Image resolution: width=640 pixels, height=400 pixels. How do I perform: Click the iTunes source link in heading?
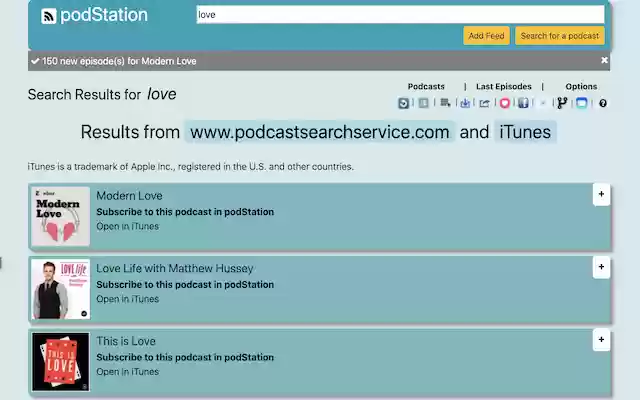click(x=525, y=132)
